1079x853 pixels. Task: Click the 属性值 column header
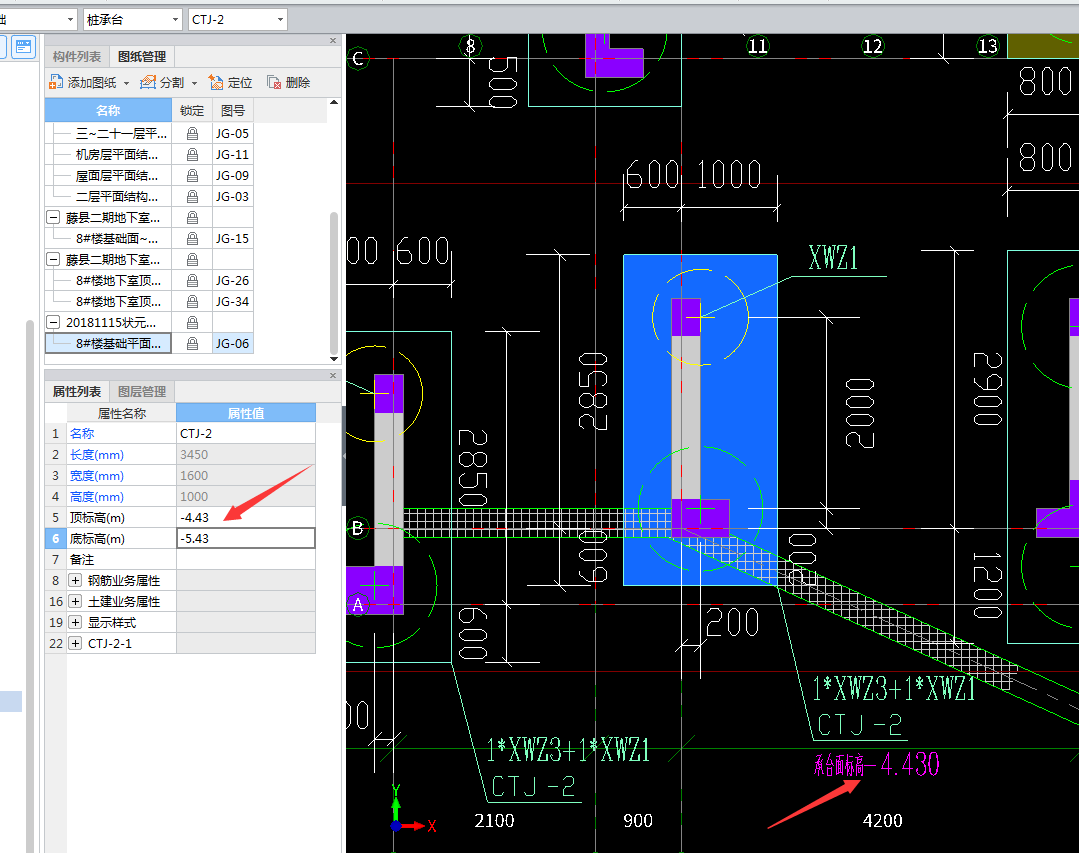click(x=246, y=413)
